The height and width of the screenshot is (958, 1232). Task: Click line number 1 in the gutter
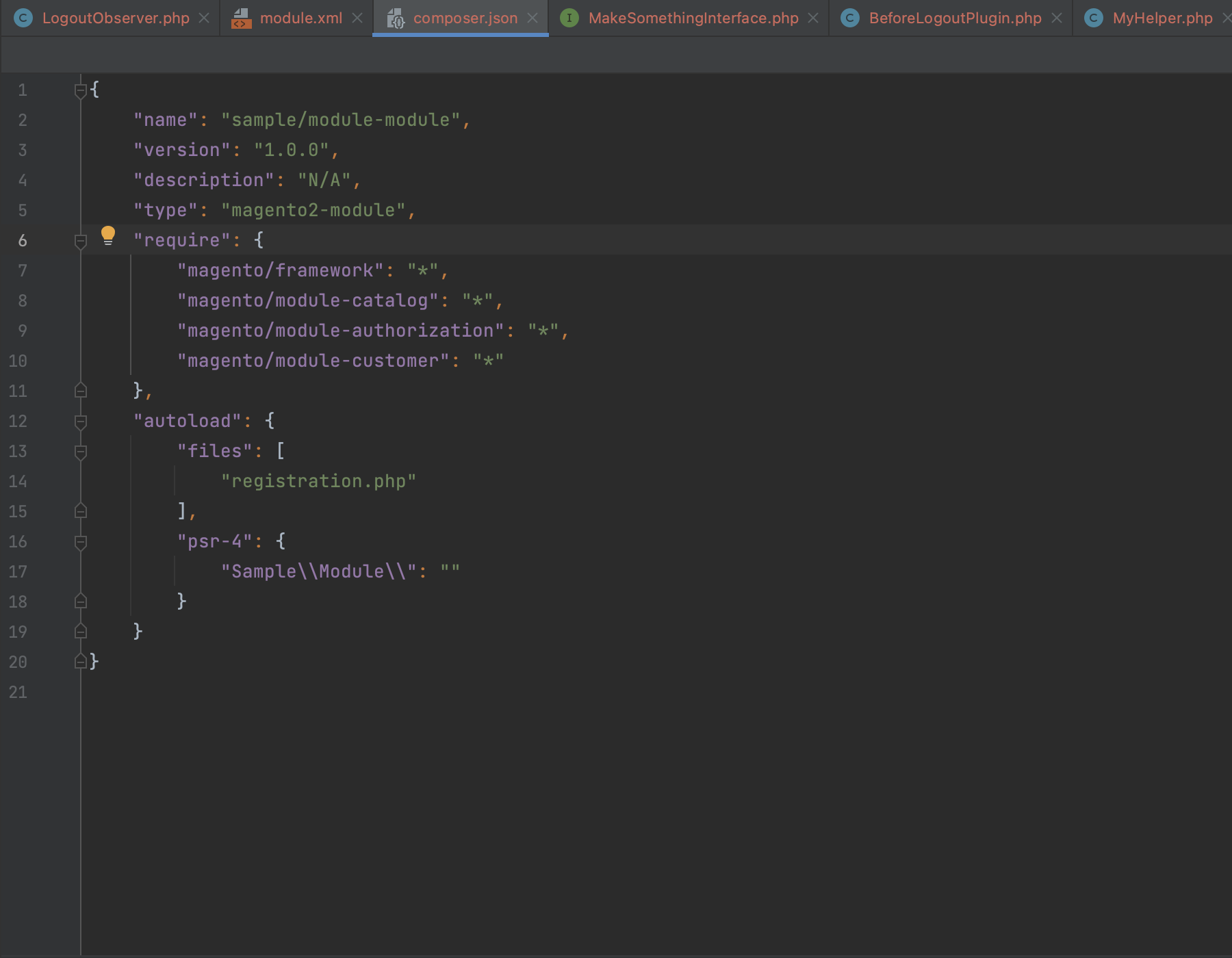pos(23,90)
